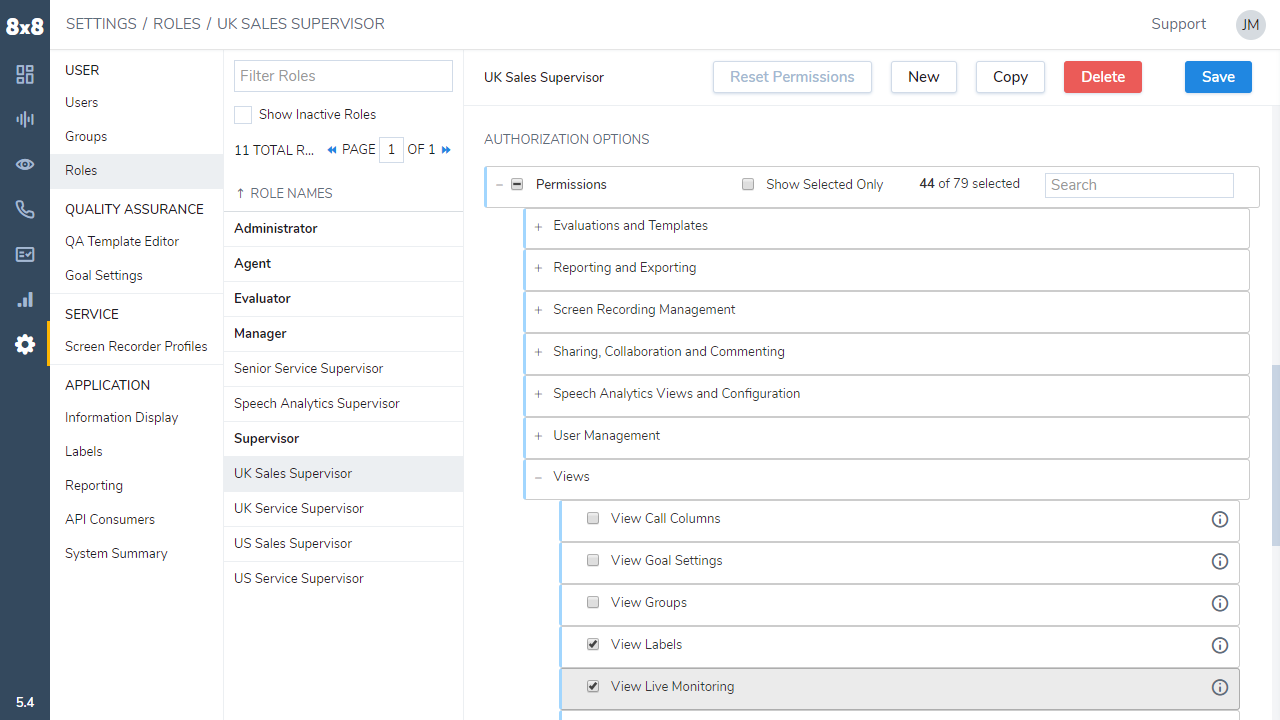Enable Show Selected Only checkbox
This screenshot has width=1280, height=720.
point(748,184)
